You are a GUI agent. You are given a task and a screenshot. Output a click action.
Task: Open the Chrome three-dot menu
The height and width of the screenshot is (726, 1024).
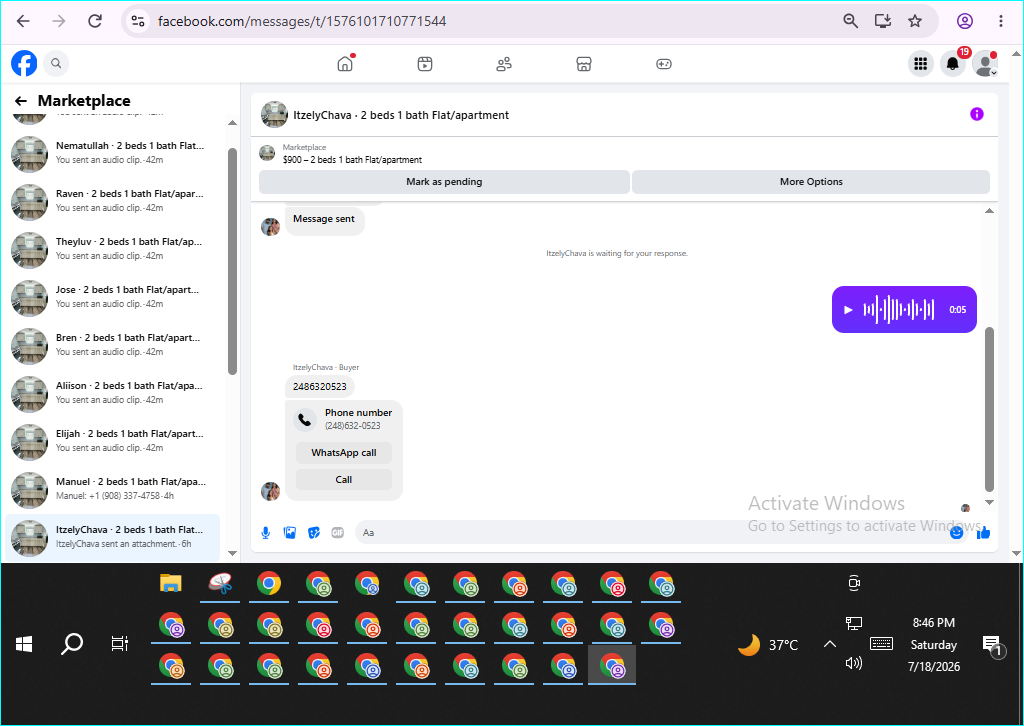click(1000, 21)
